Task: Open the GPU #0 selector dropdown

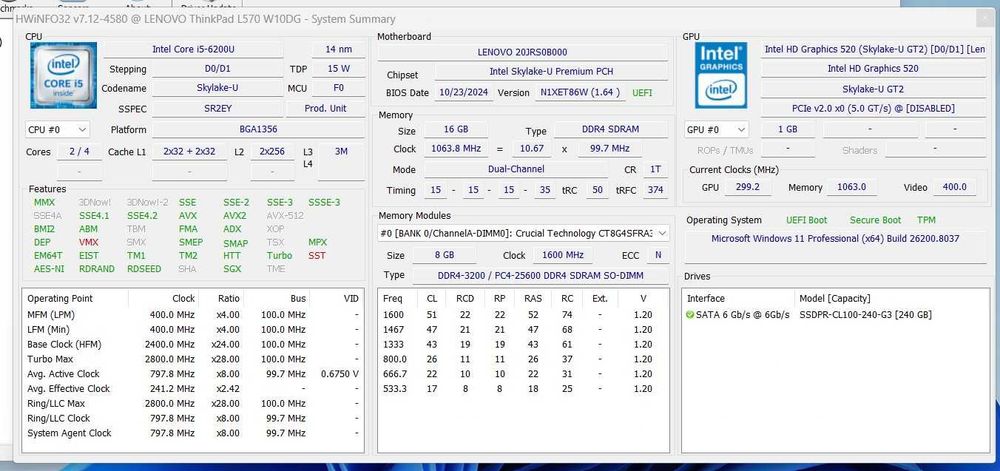Action: [716, 129]
